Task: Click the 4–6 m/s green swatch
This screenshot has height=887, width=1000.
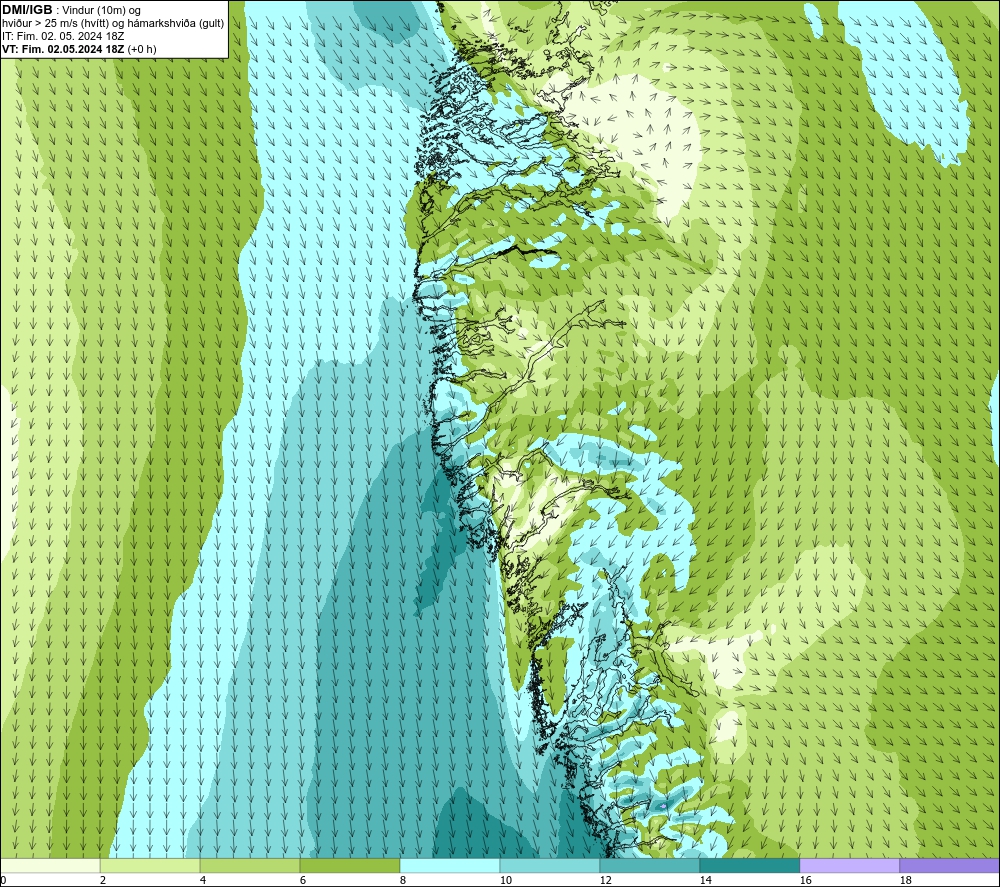Action: click(x=250, y=865)
